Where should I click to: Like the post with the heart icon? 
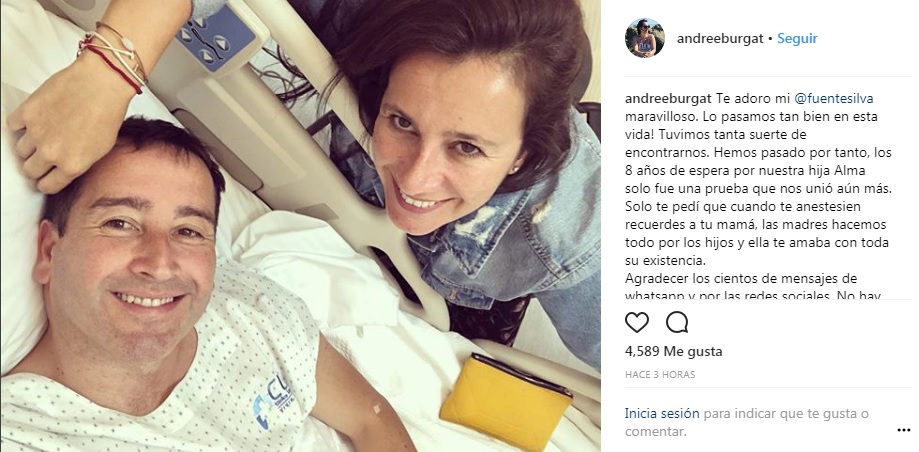tap(637, 322)
